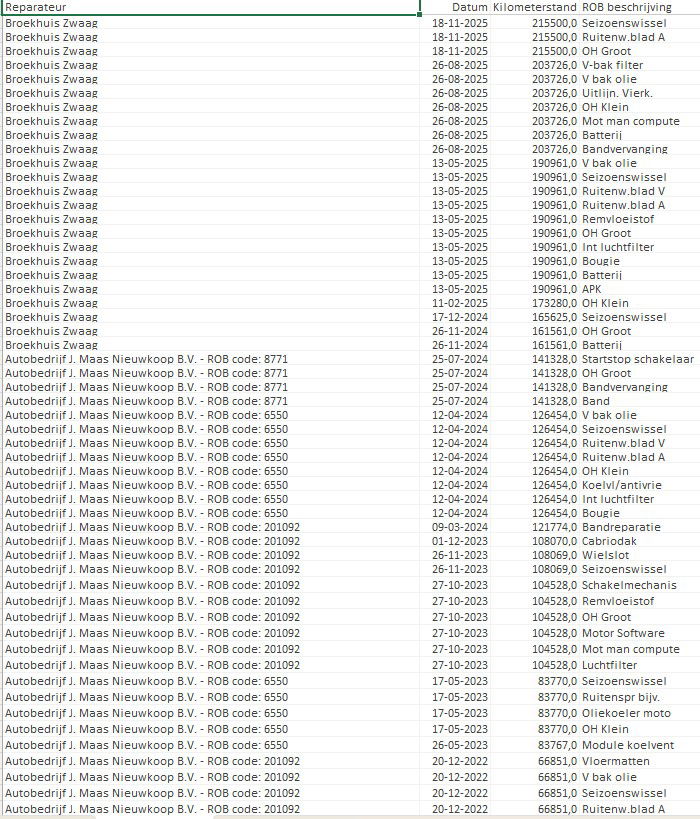The width and height of the screenshot is (700, 819).
Task: Click the Bandreparatie cell
Action: (639, 527)
